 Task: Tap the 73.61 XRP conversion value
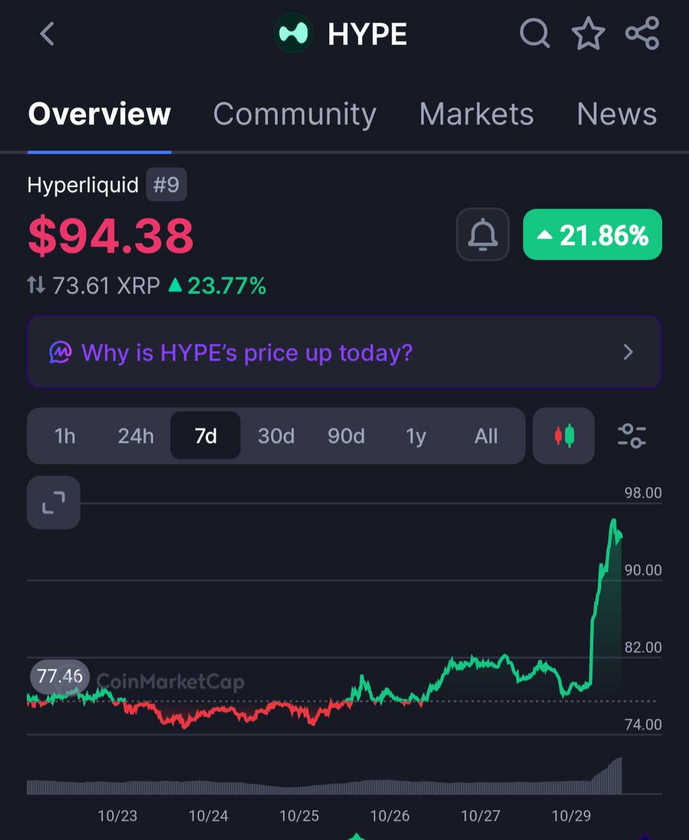tap(106, 286)
